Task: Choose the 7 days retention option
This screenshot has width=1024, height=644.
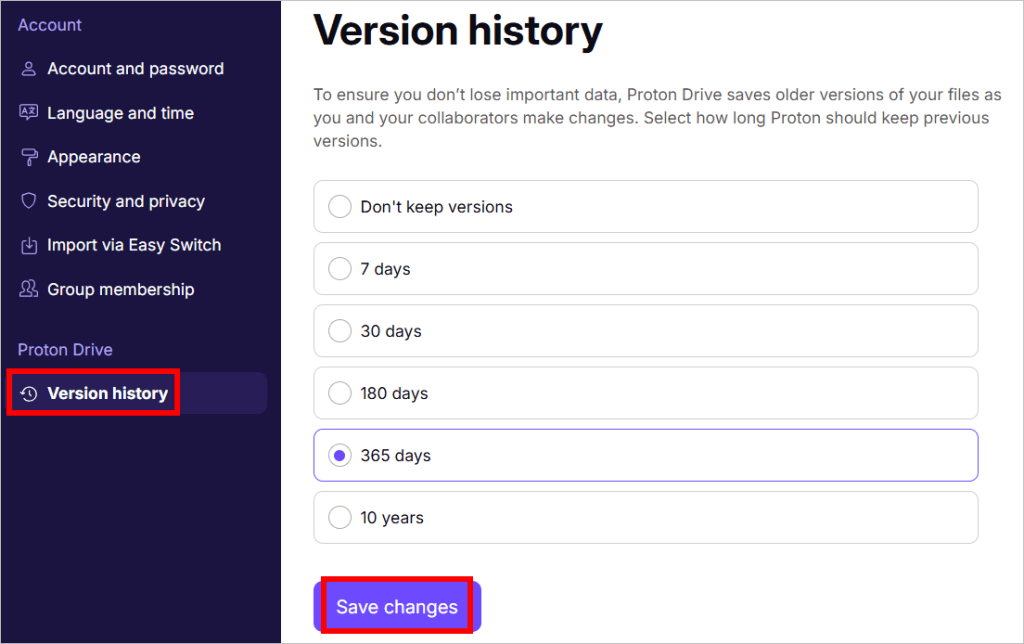Action: [339, 268]
